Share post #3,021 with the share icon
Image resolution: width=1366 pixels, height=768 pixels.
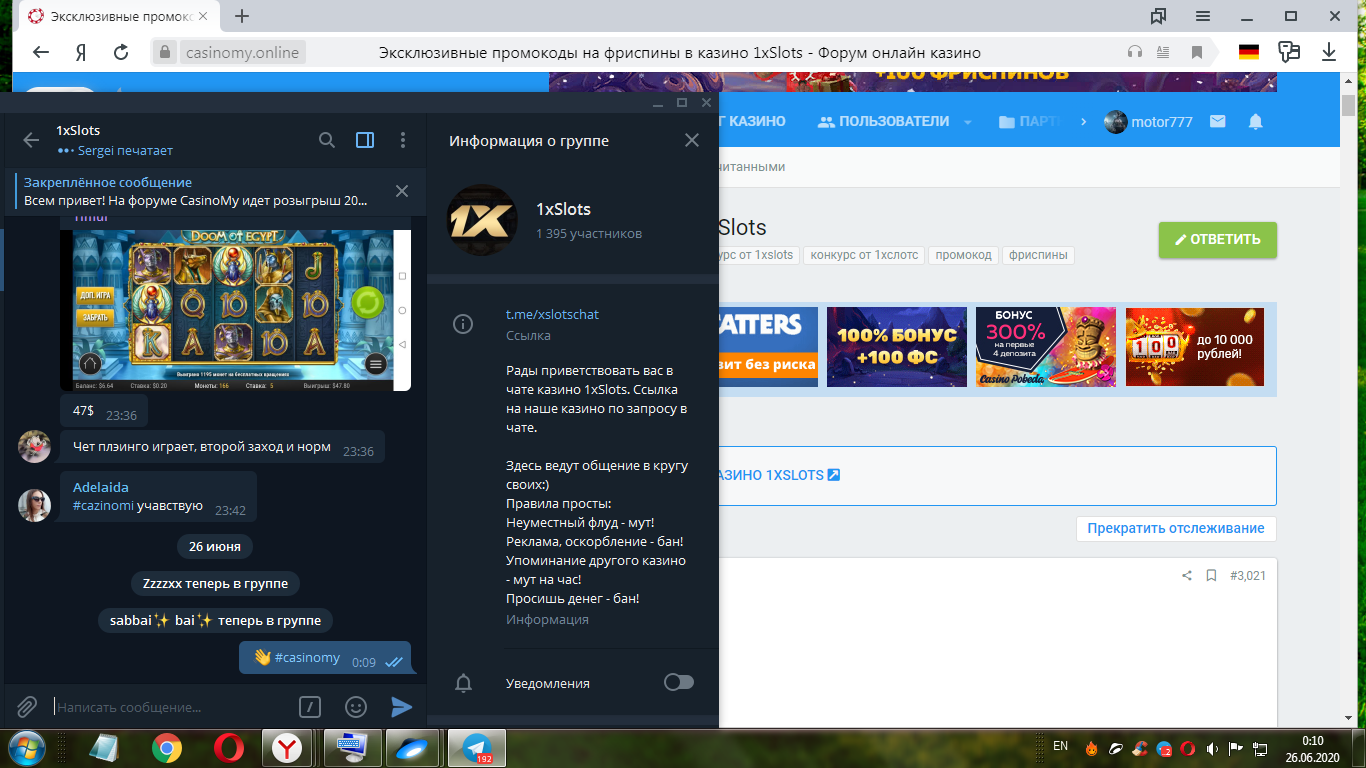pos(1187,575)
